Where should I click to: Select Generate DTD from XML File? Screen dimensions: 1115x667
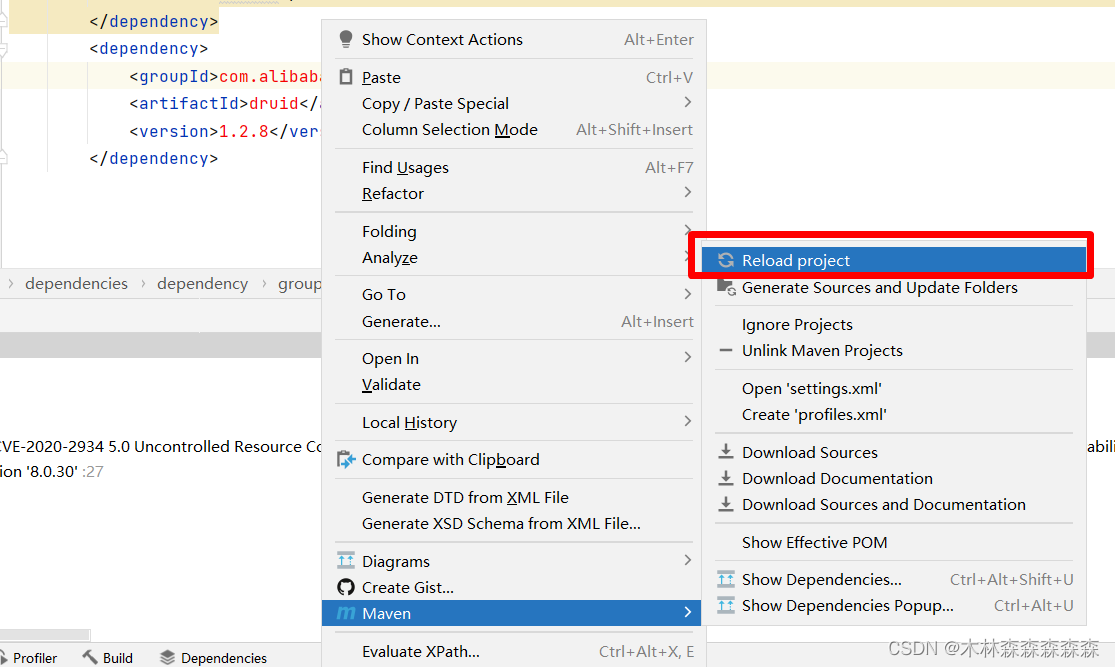coord(513,497)
